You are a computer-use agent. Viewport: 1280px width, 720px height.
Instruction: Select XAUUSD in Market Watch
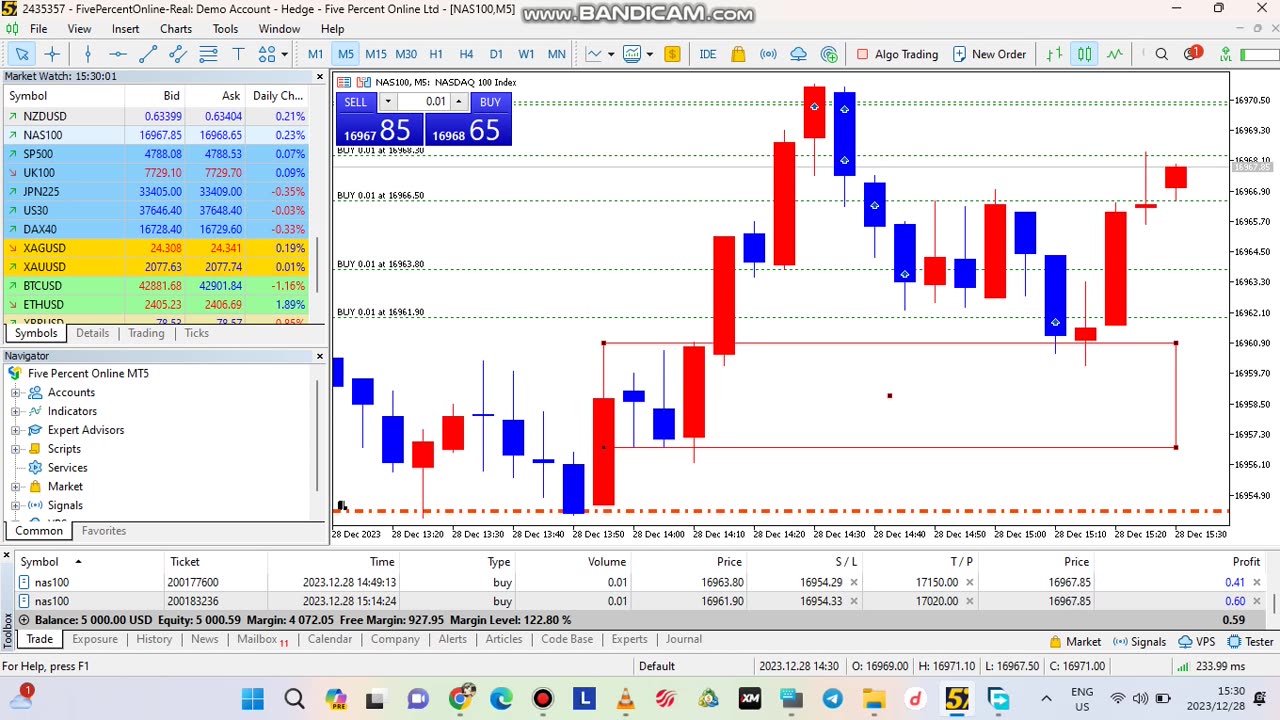tap(44, 267)
